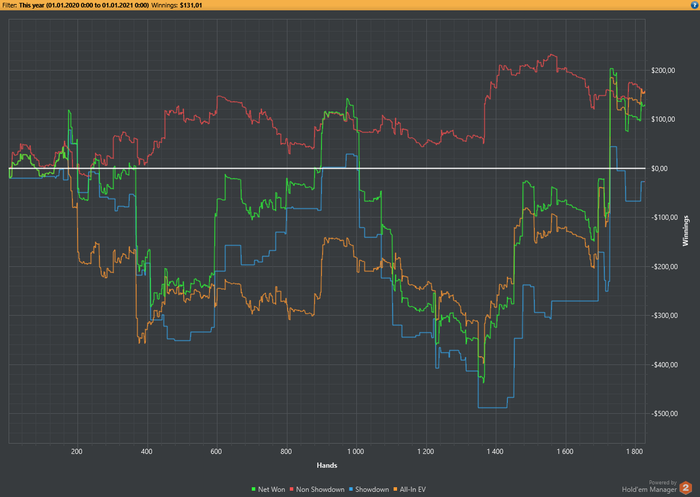Click the blue help icon top right
This screenshot has width=700, height=497.
(696, 5)
